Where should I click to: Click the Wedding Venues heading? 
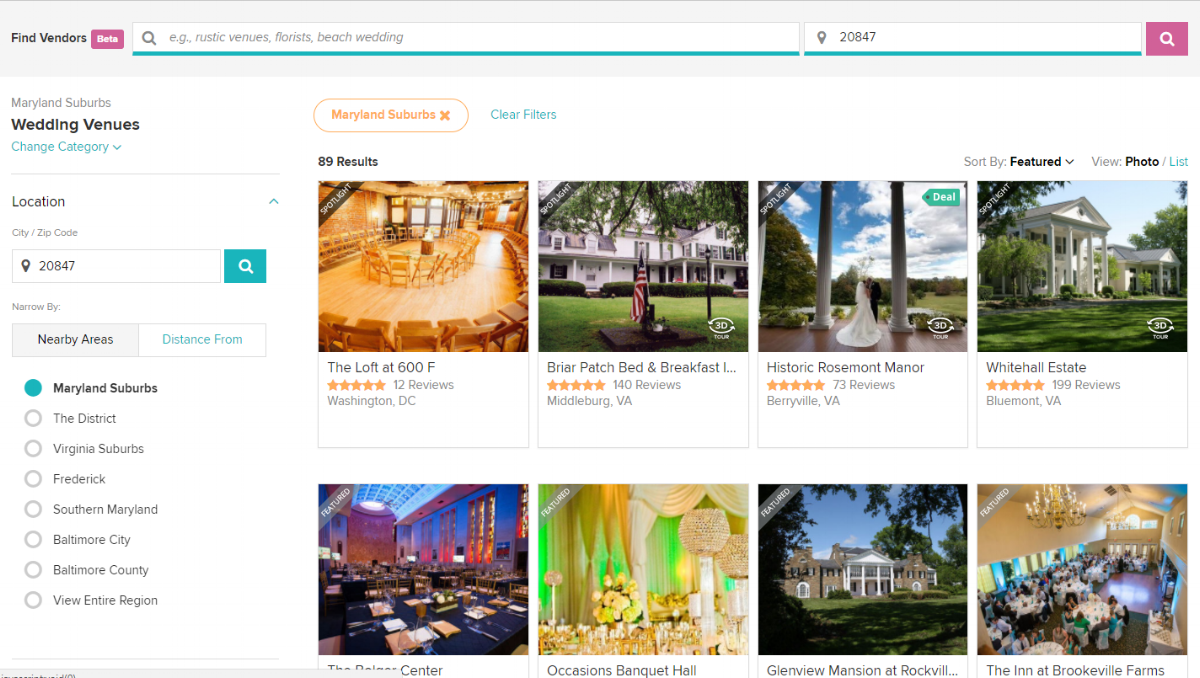tap(75, 125)
